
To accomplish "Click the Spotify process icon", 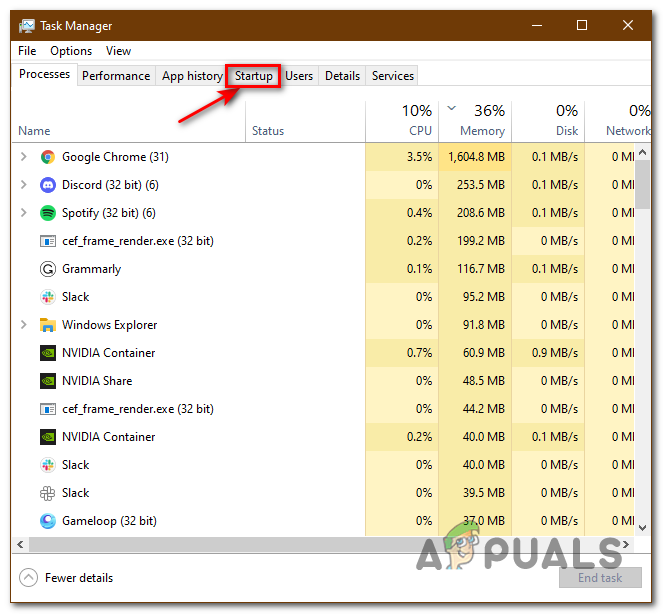I will (x=48, y=213).
